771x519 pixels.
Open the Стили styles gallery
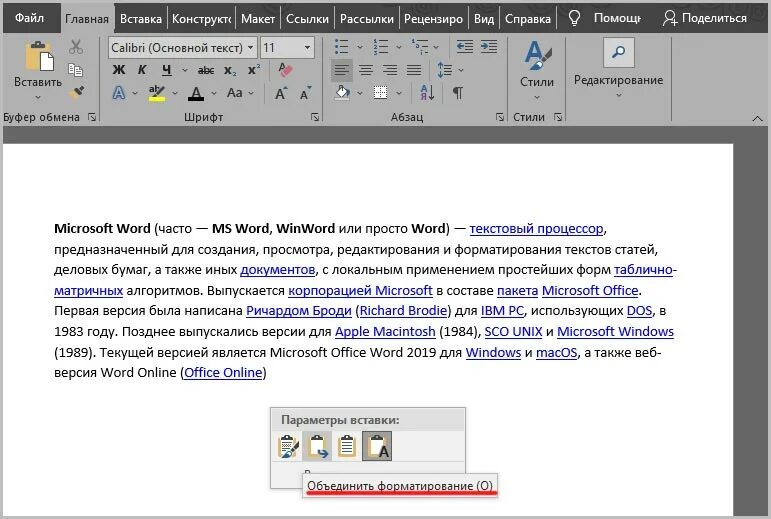pyautogui.click(x=537, y=69)
